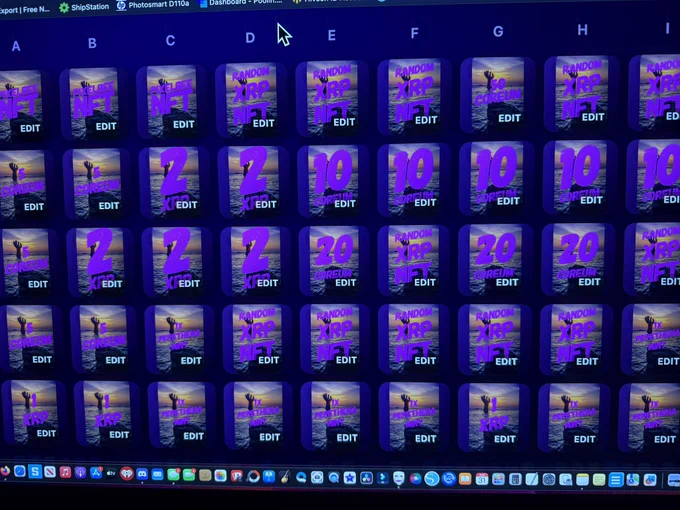Click column header A
Image resolution: width=680 pixels, height=510 pixels.
[x=16, y=46]
